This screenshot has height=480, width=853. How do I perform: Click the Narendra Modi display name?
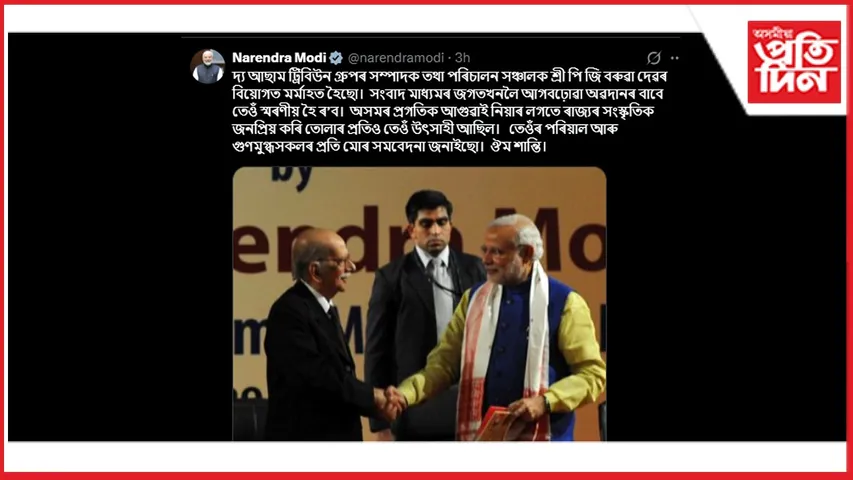click(x=279, y=58)
